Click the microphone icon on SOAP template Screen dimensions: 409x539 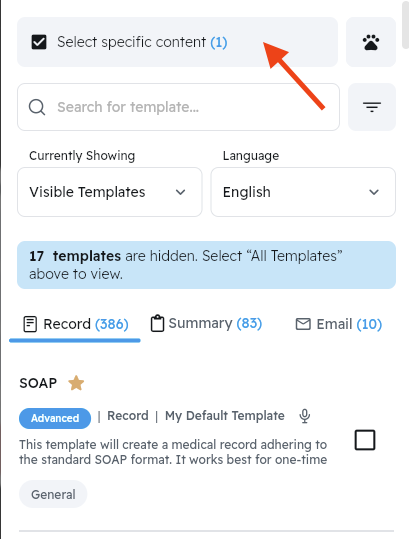[305, 416]
